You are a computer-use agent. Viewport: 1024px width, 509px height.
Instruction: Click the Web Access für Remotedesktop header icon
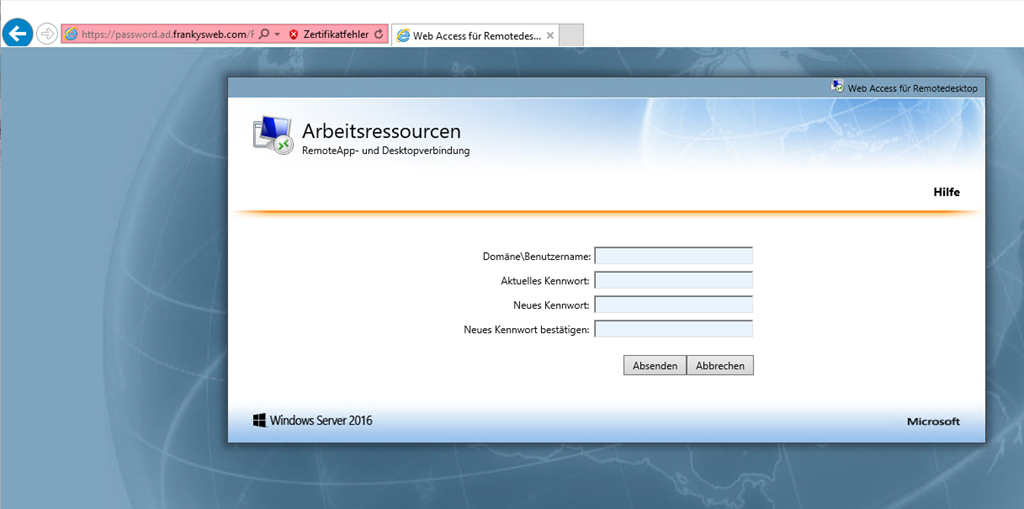(837, 87)
